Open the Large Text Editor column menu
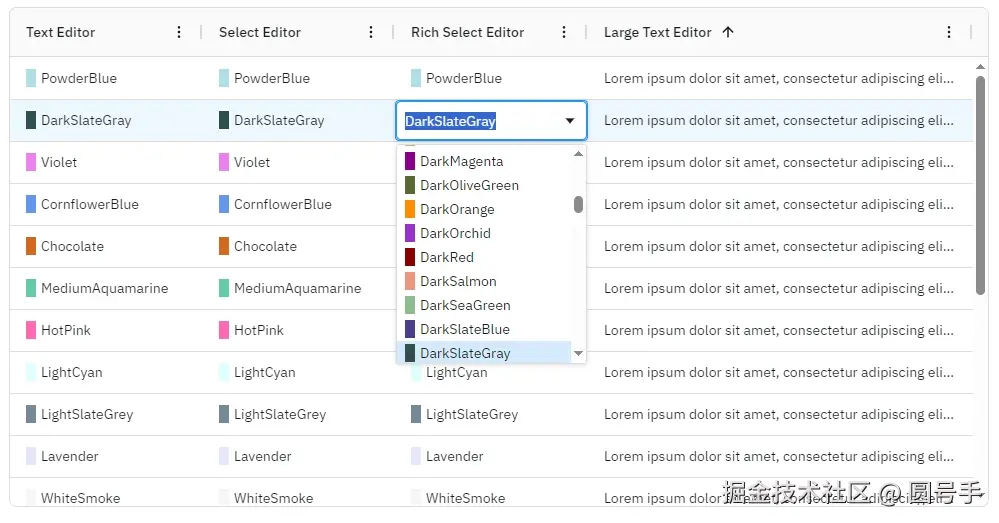Viewport: 999px width, 523px height. click(949, 32)
